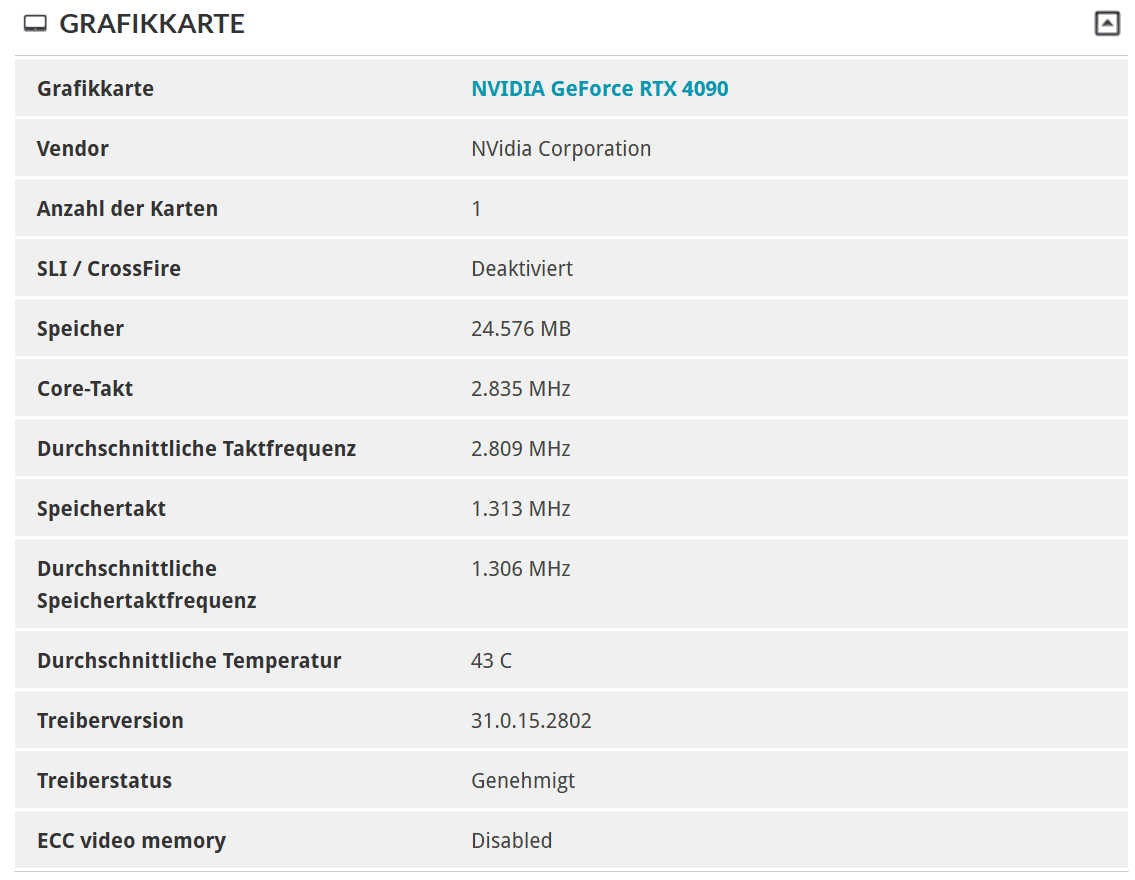Viewport: 1135px width, 880px height.
Task: Click the driver version "31.0.15.2802"
Action: tap(531, 721)
